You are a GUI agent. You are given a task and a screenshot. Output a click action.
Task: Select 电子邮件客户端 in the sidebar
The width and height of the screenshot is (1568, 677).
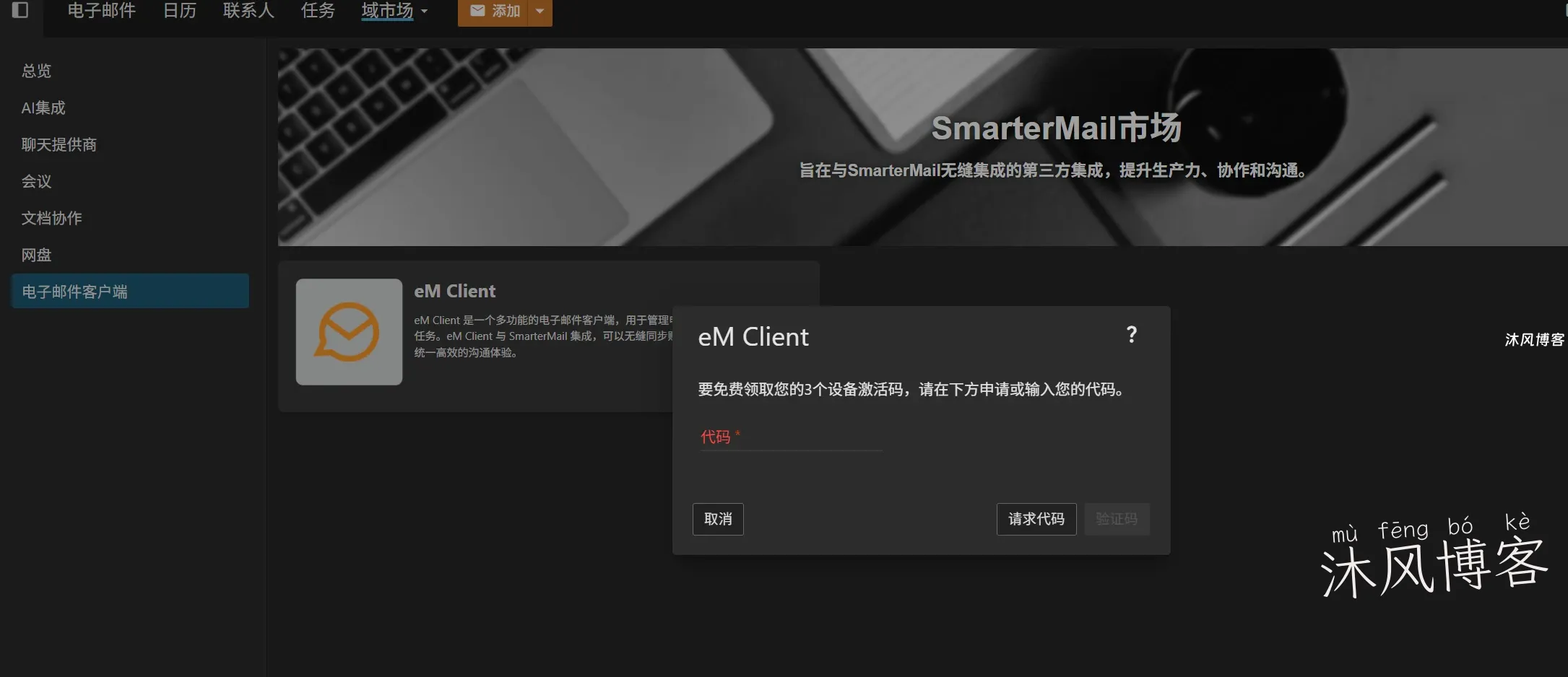[x=130, y=291]
